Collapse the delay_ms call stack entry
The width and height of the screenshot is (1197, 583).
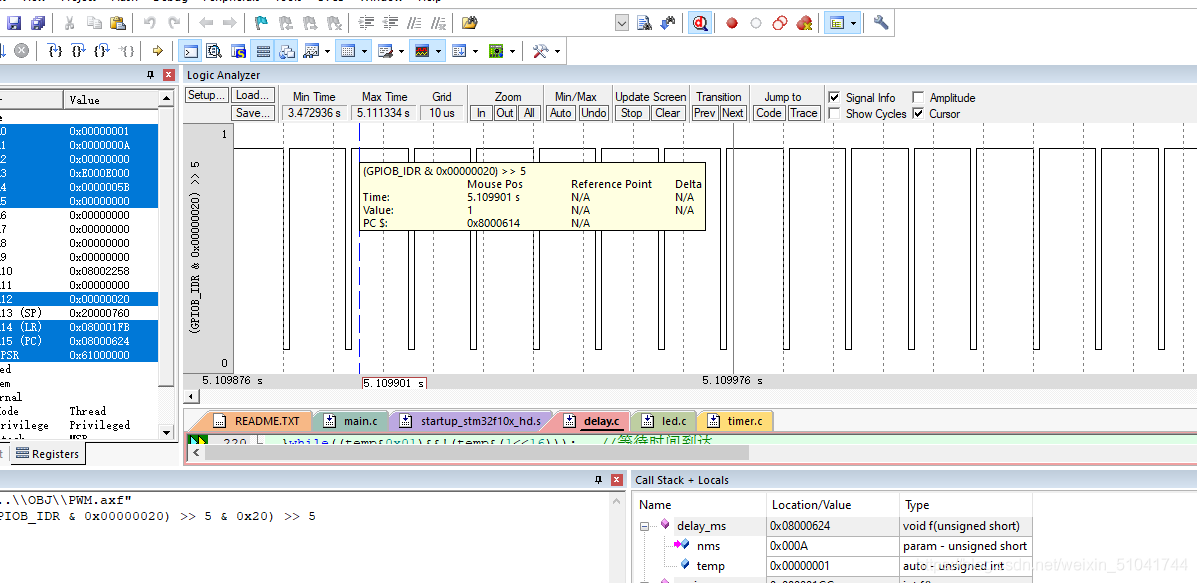[x=644, y=526]
